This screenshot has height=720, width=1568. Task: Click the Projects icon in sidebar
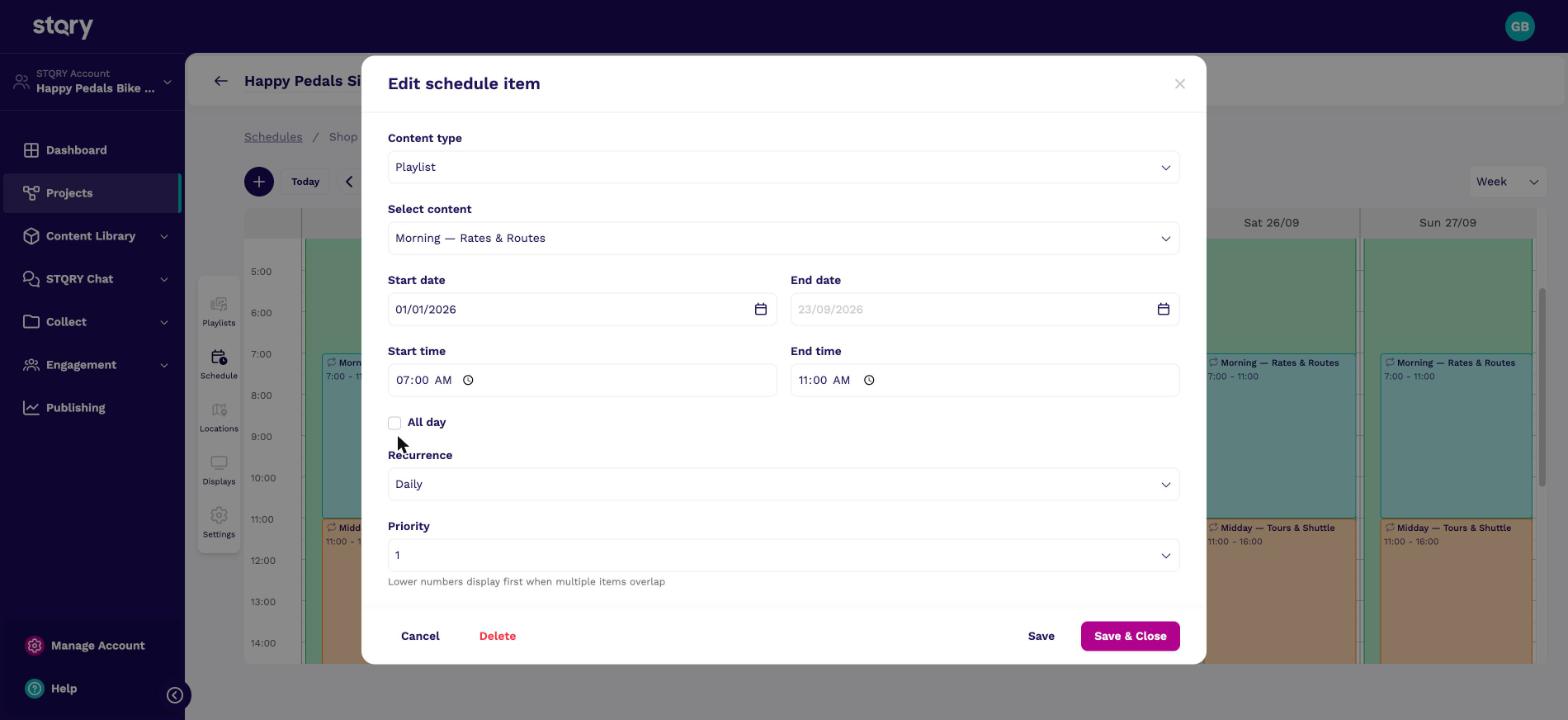coord(31,193)
